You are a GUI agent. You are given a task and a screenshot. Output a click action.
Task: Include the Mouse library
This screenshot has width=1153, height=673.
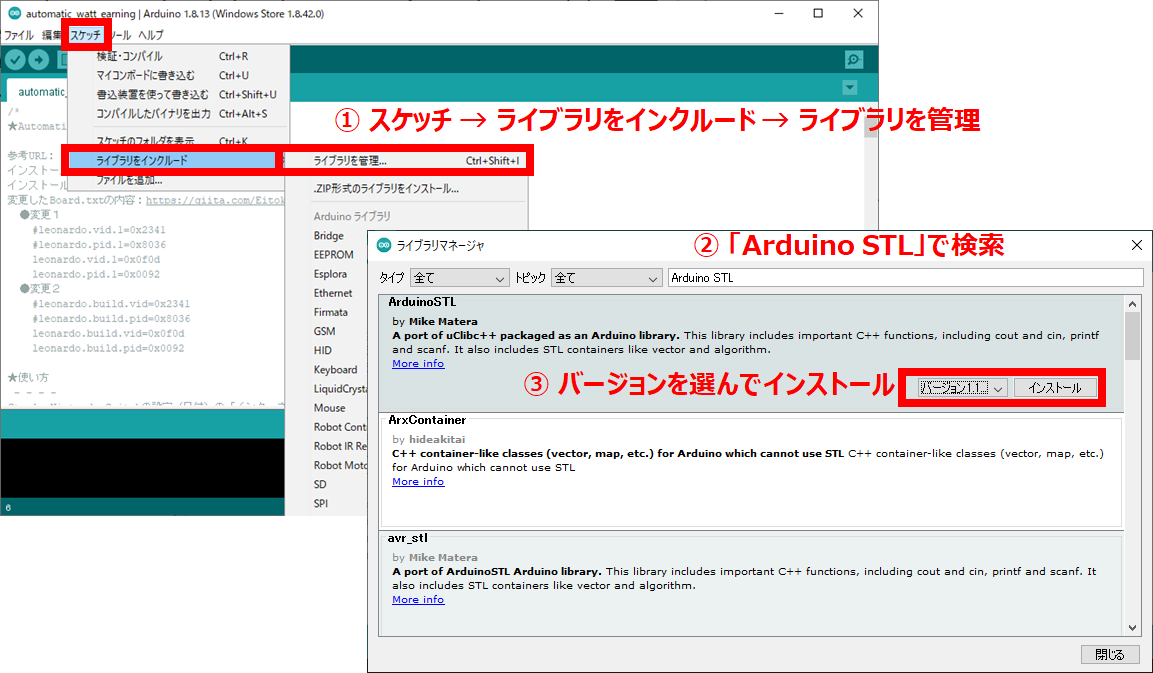coord(329,407)
